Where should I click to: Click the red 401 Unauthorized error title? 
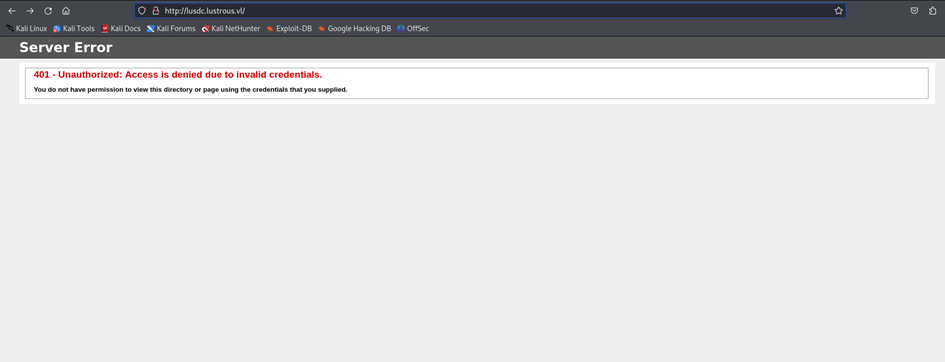pyautogui.click(x=178, y=75)
